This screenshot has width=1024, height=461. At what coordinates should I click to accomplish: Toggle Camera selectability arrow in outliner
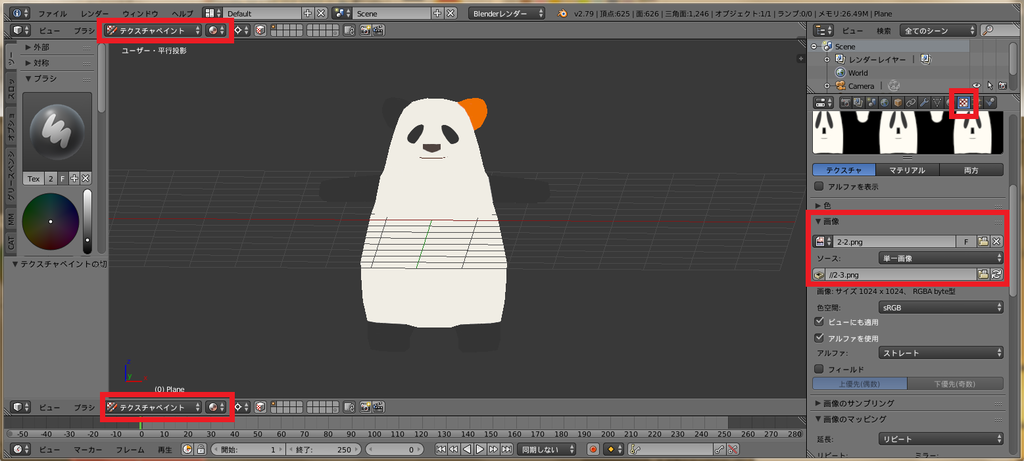coord(989,86)
